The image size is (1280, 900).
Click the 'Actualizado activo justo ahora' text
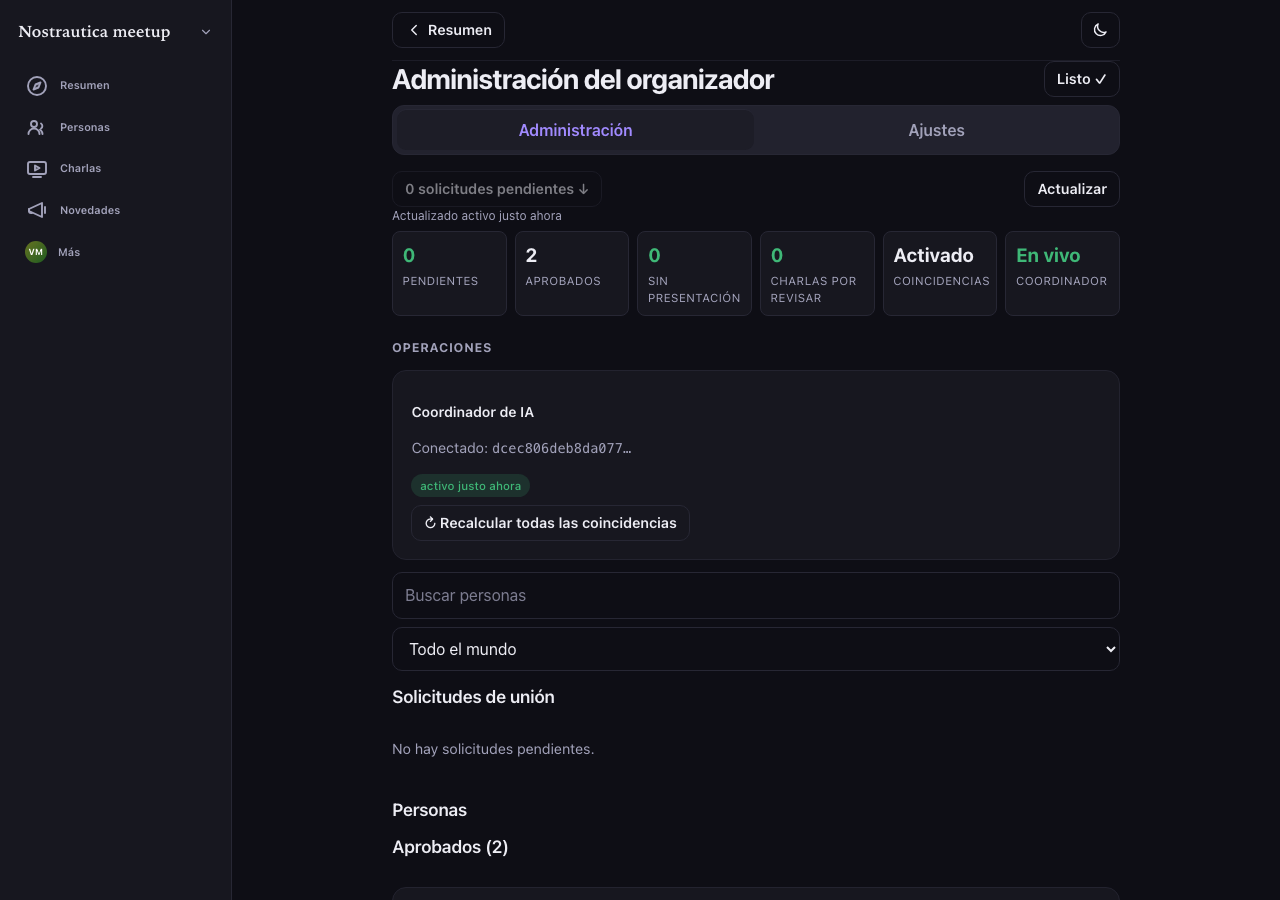(477, 216)
